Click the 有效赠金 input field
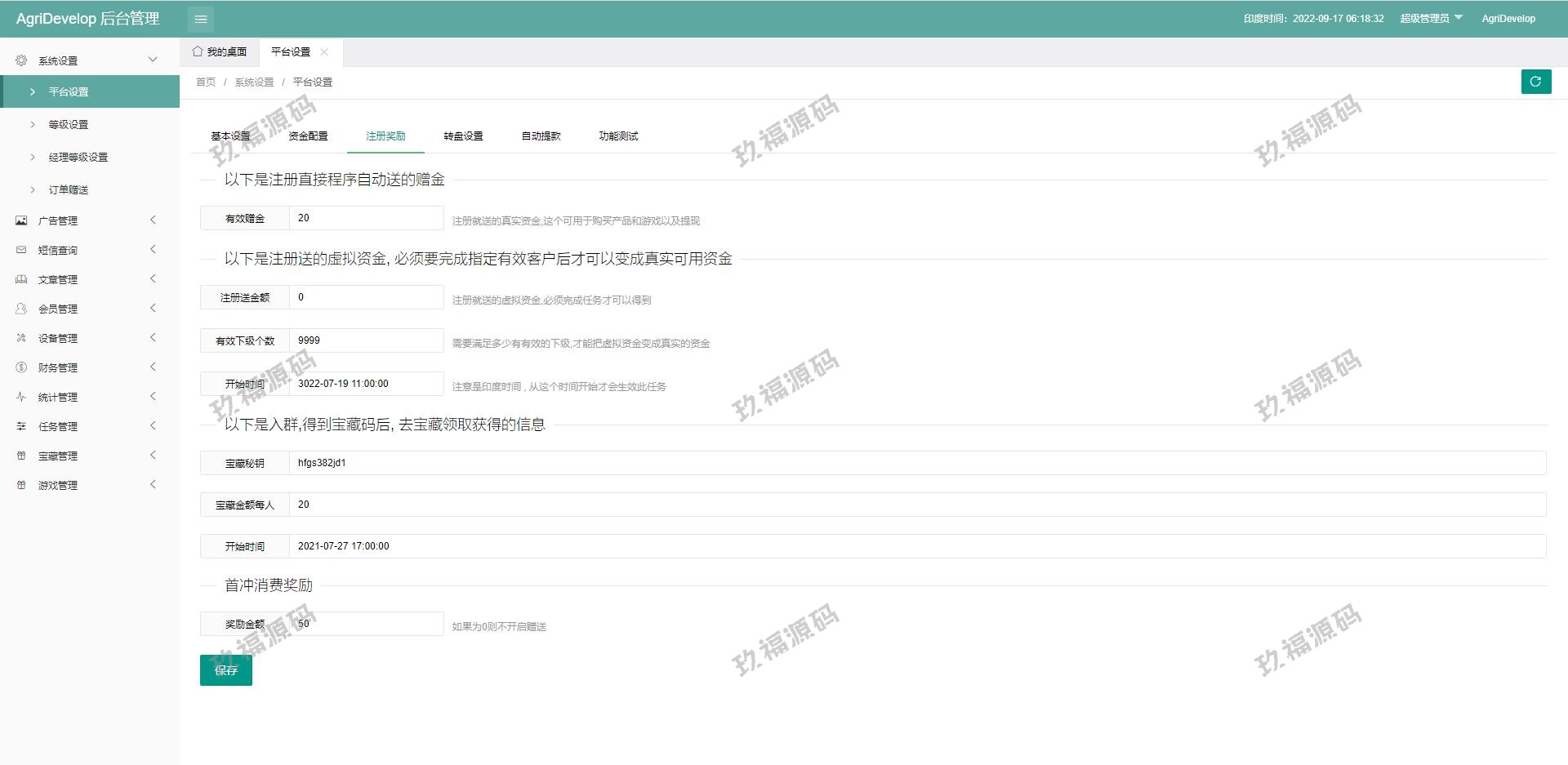The width and height of the screenshot is (1568, 765). click(366, 218)
